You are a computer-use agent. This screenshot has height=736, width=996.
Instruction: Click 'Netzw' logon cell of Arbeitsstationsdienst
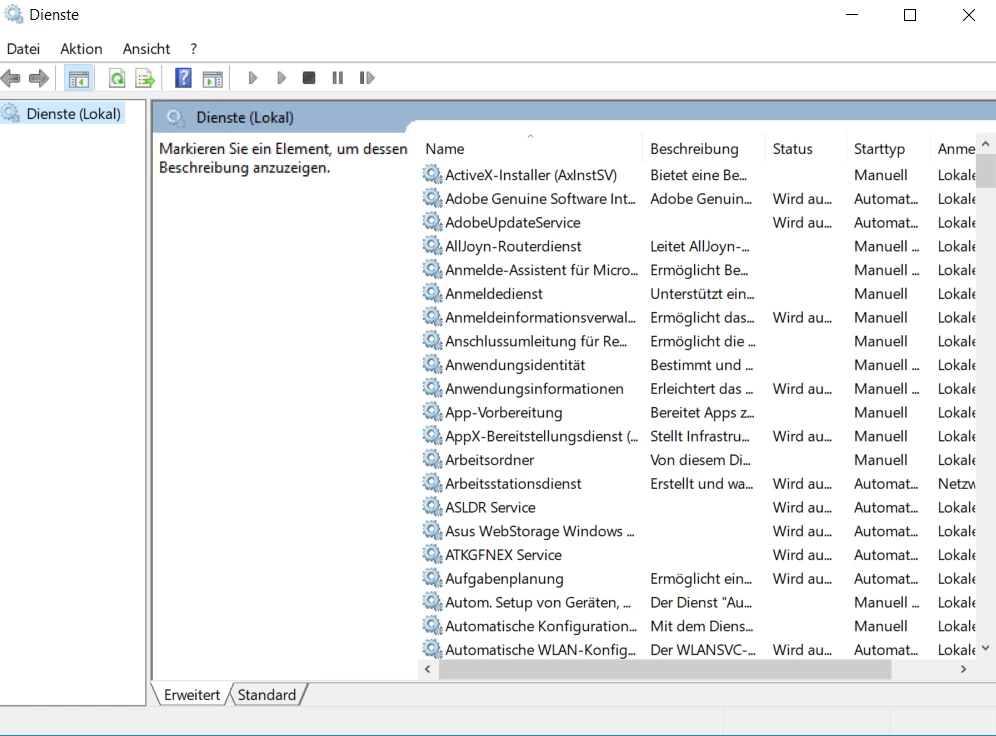pos(957,484)
